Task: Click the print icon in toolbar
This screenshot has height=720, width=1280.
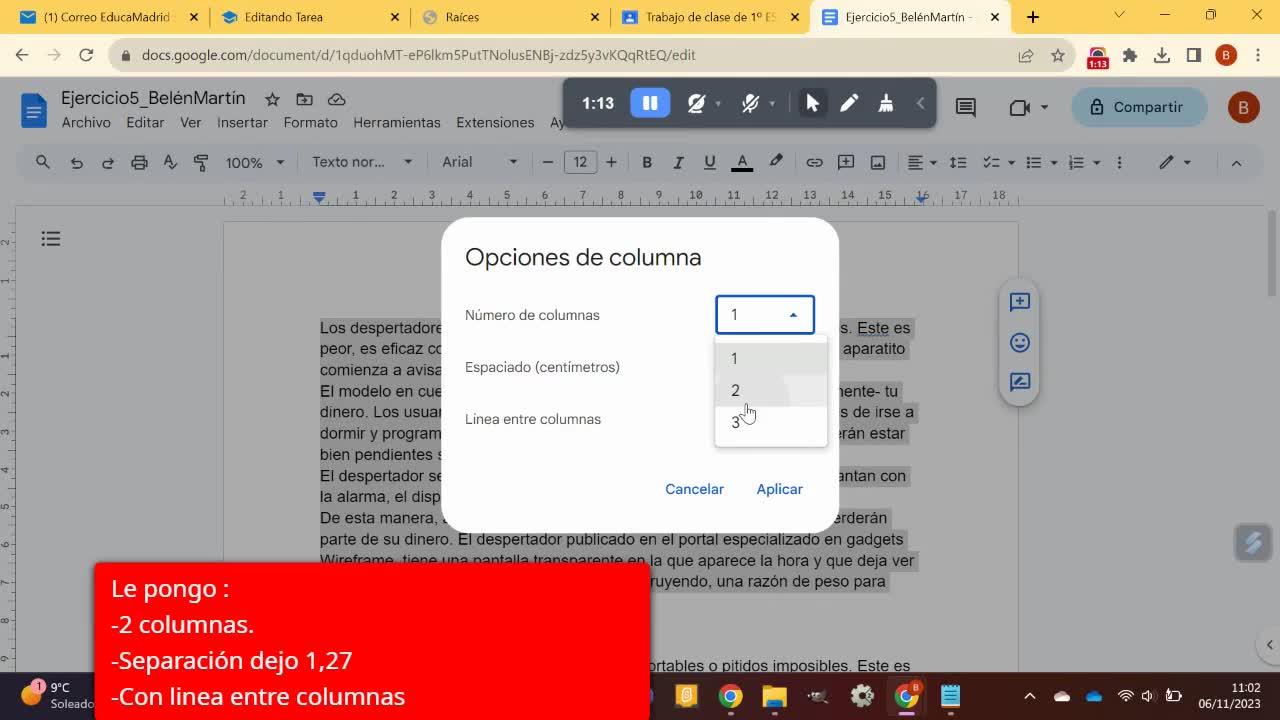Action: [139, 162]
